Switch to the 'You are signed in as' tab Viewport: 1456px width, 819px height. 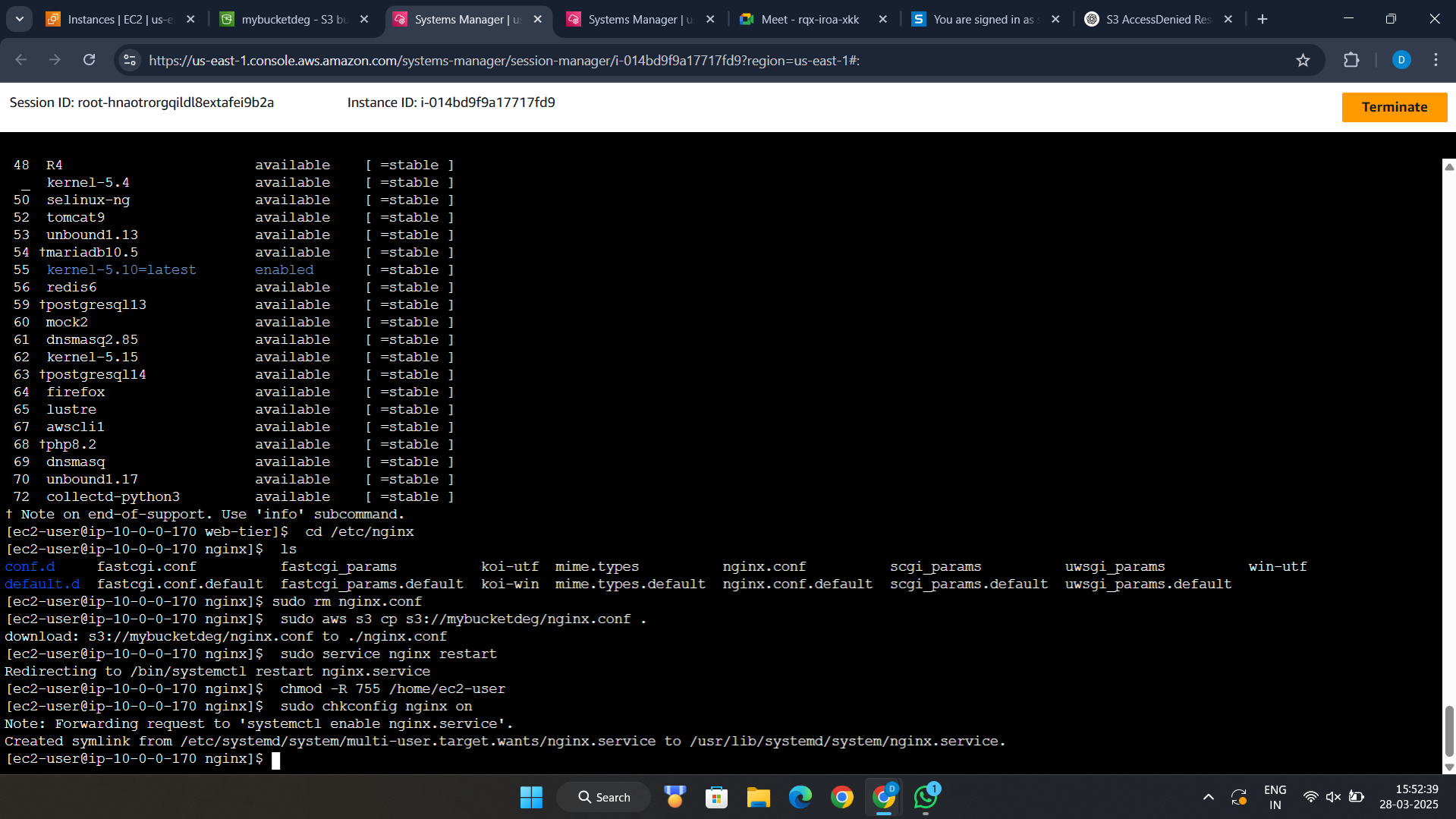click(x=983, y=19)
